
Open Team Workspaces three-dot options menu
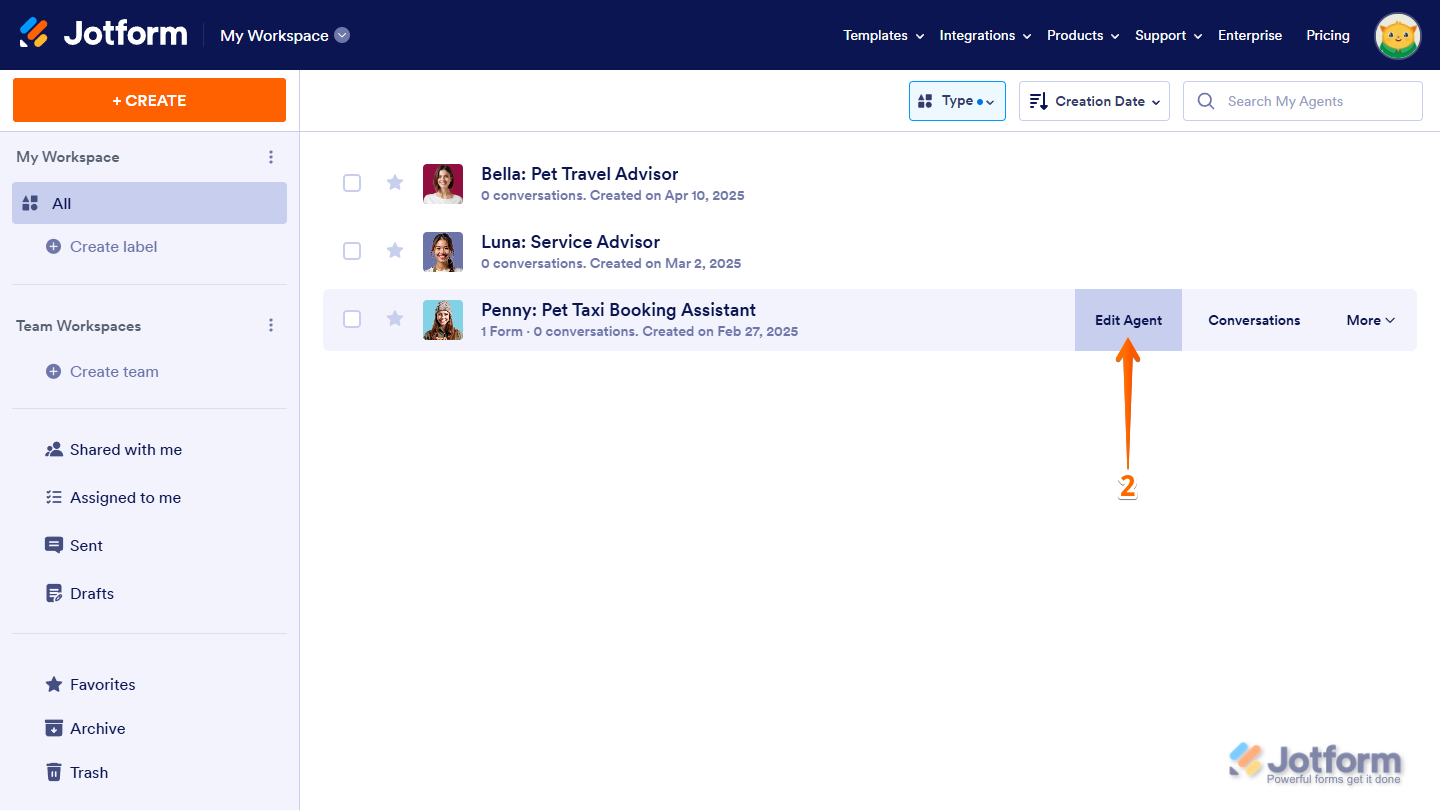click(x=270, y=326)
